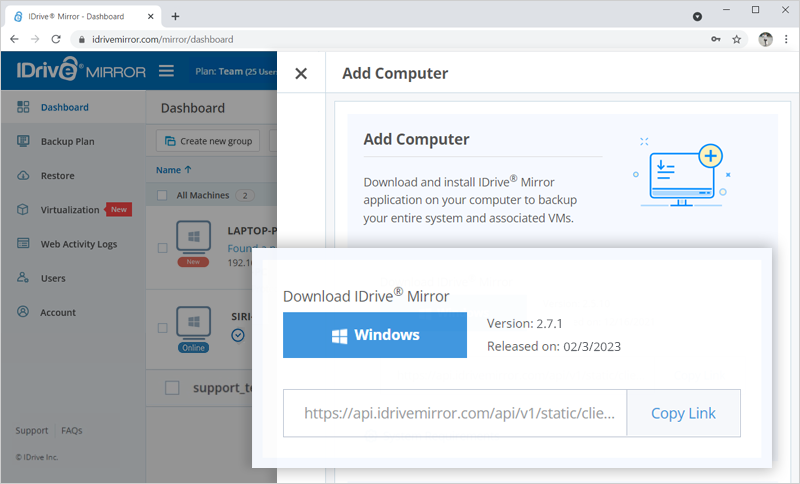
Task: Click the Backup Plan monitor icon
Action: 23,141
